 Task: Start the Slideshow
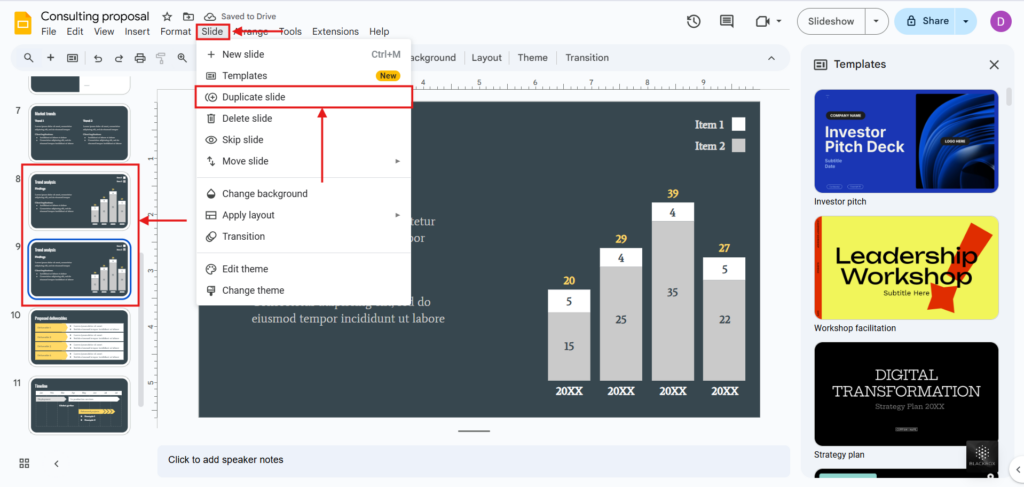coord(831,21)
